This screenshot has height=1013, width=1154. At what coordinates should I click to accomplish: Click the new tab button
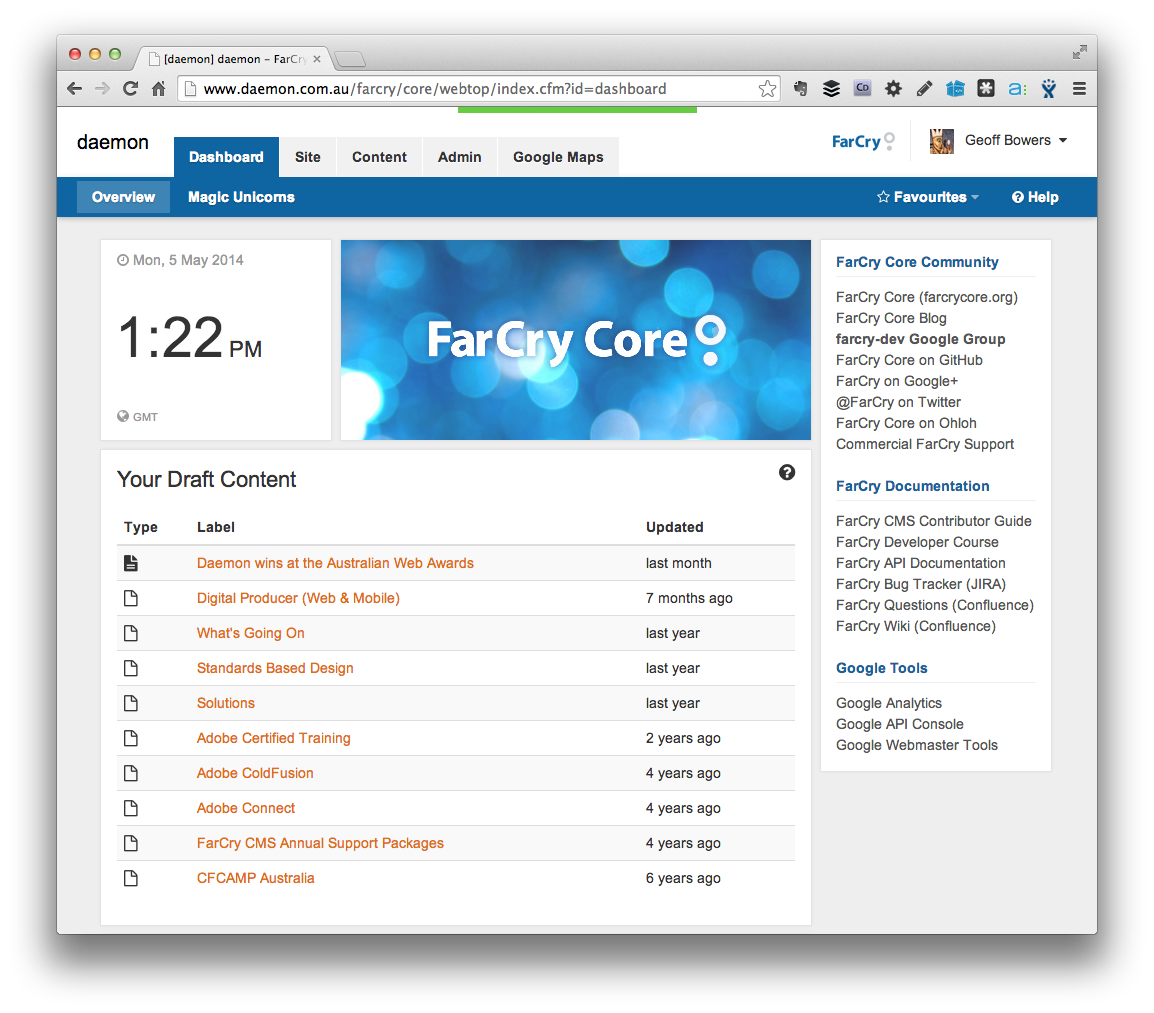click(x=350, y=59)
